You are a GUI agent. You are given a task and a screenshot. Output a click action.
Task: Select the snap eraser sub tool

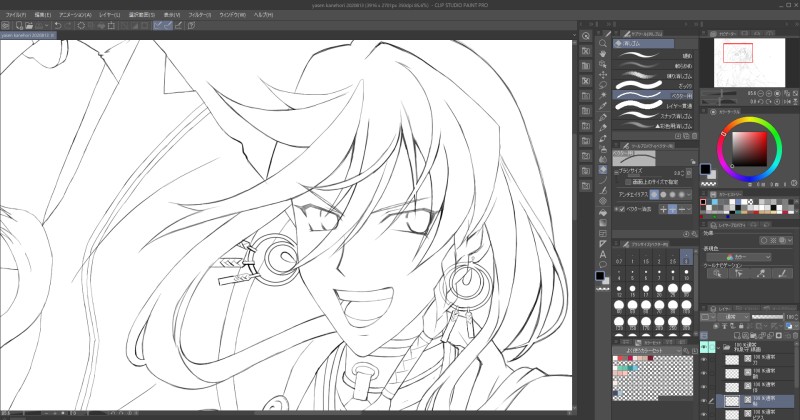point(654,116)
